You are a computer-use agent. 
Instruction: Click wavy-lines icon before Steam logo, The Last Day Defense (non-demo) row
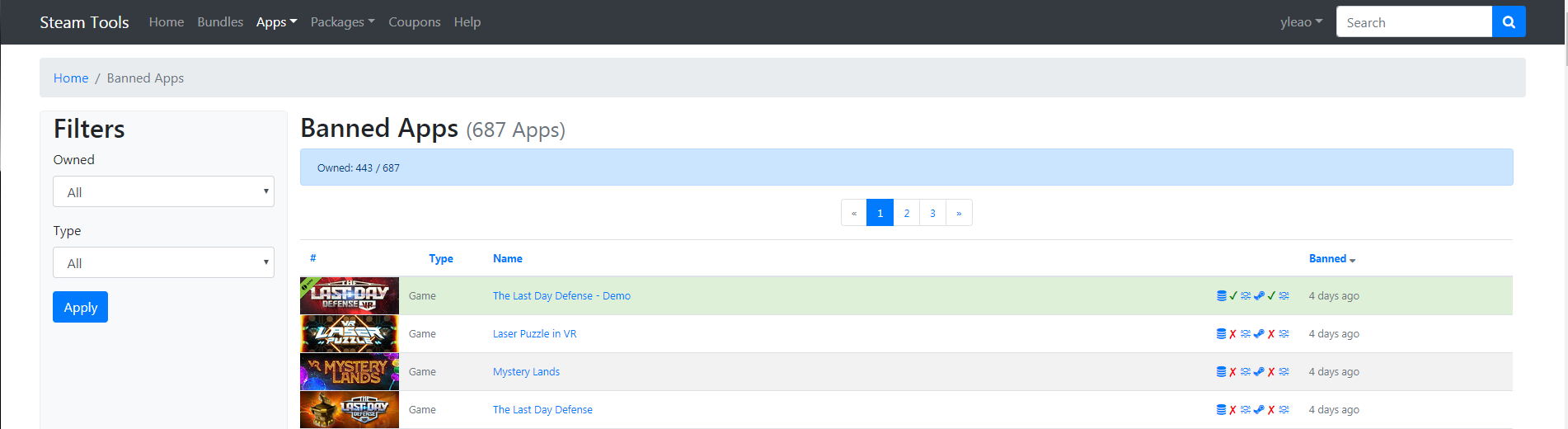[x=1246, y=409]
